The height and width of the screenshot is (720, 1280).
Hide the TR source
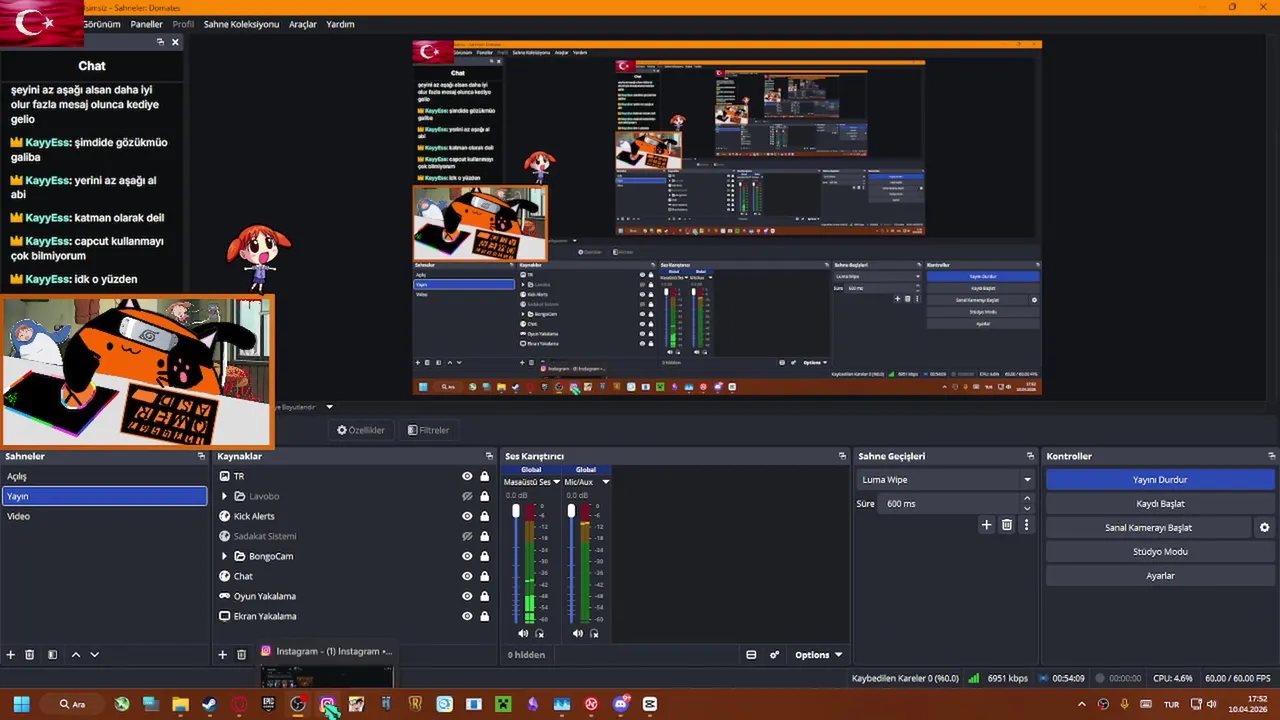tap(467, 477)
